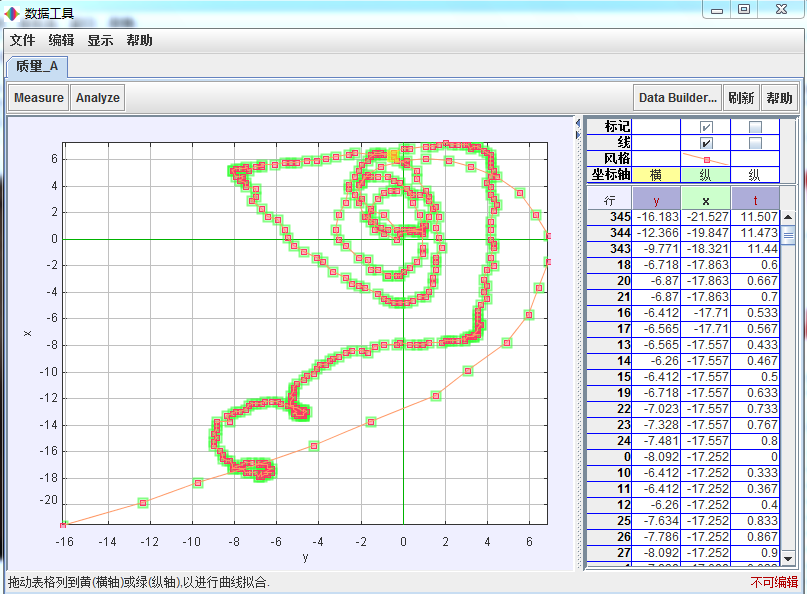Viewport: 807px width, 594px height.
Task: Toggle 标记 checkbox for column x
Action: [x=706, y=127]
